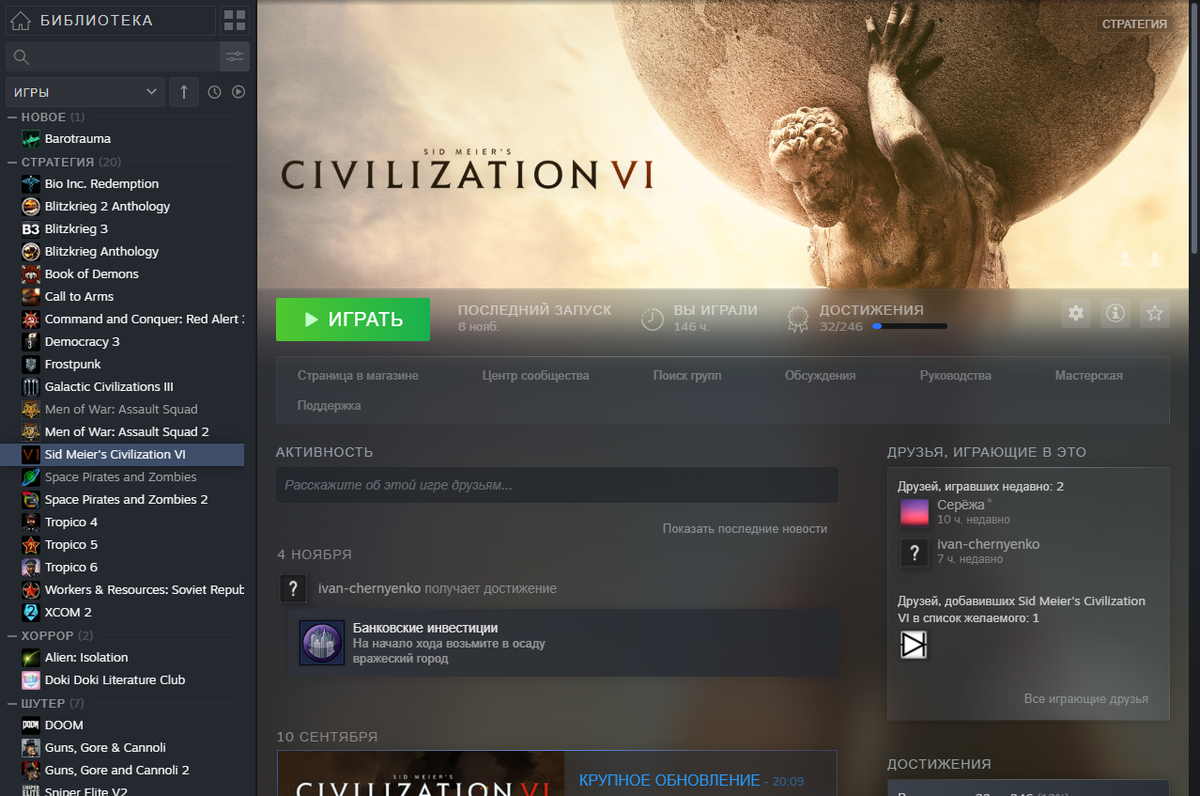Click achievements medal icon
The width and height of the screenshot is (1200, 796).
click(798, 319)
